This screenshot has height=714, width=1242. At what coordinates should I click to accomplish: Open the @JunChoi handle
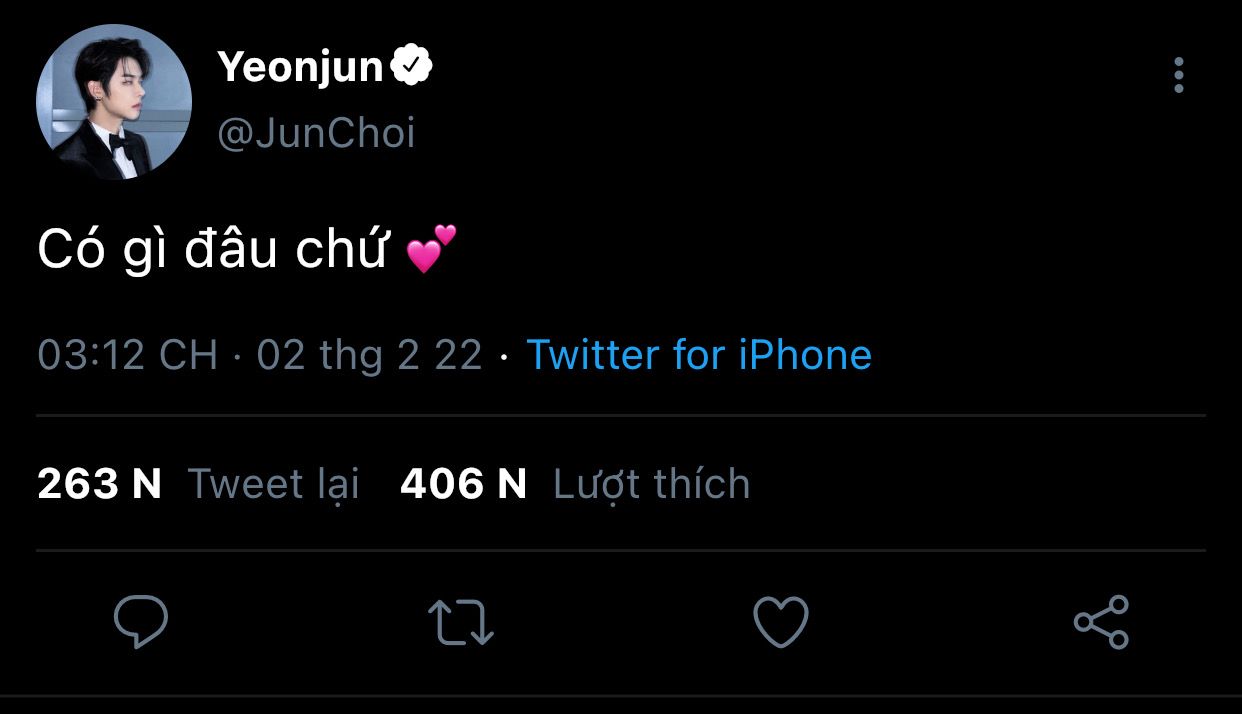(316, 134)
